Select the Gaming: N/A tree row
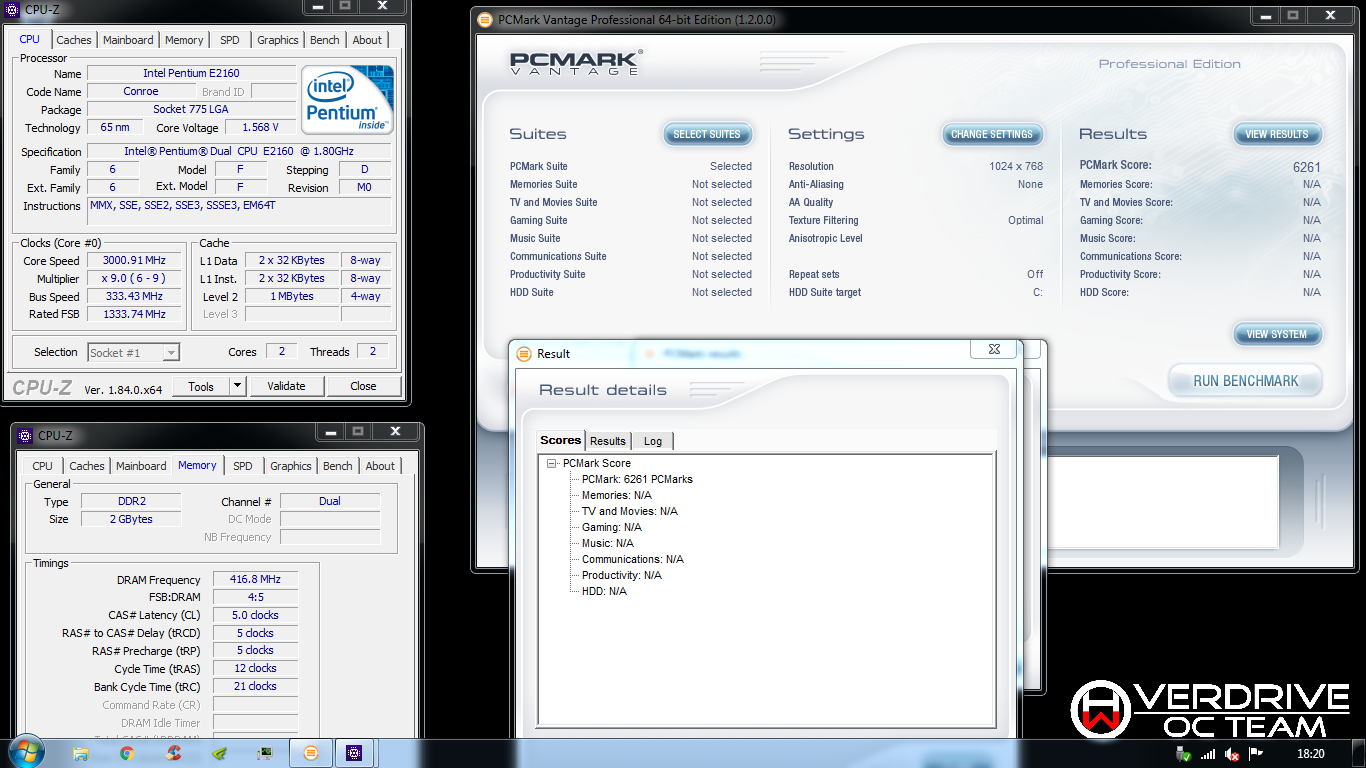Viewport: 1366px width, 768px height. 612,527
